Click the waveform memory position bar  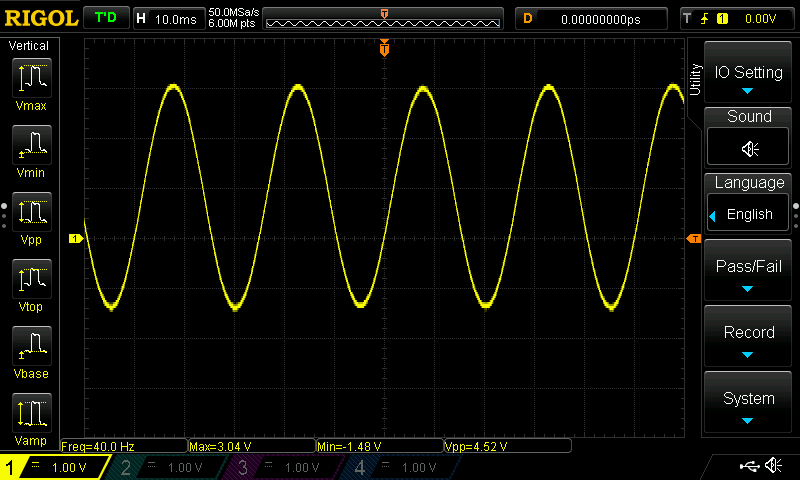[x=383, y=19]
